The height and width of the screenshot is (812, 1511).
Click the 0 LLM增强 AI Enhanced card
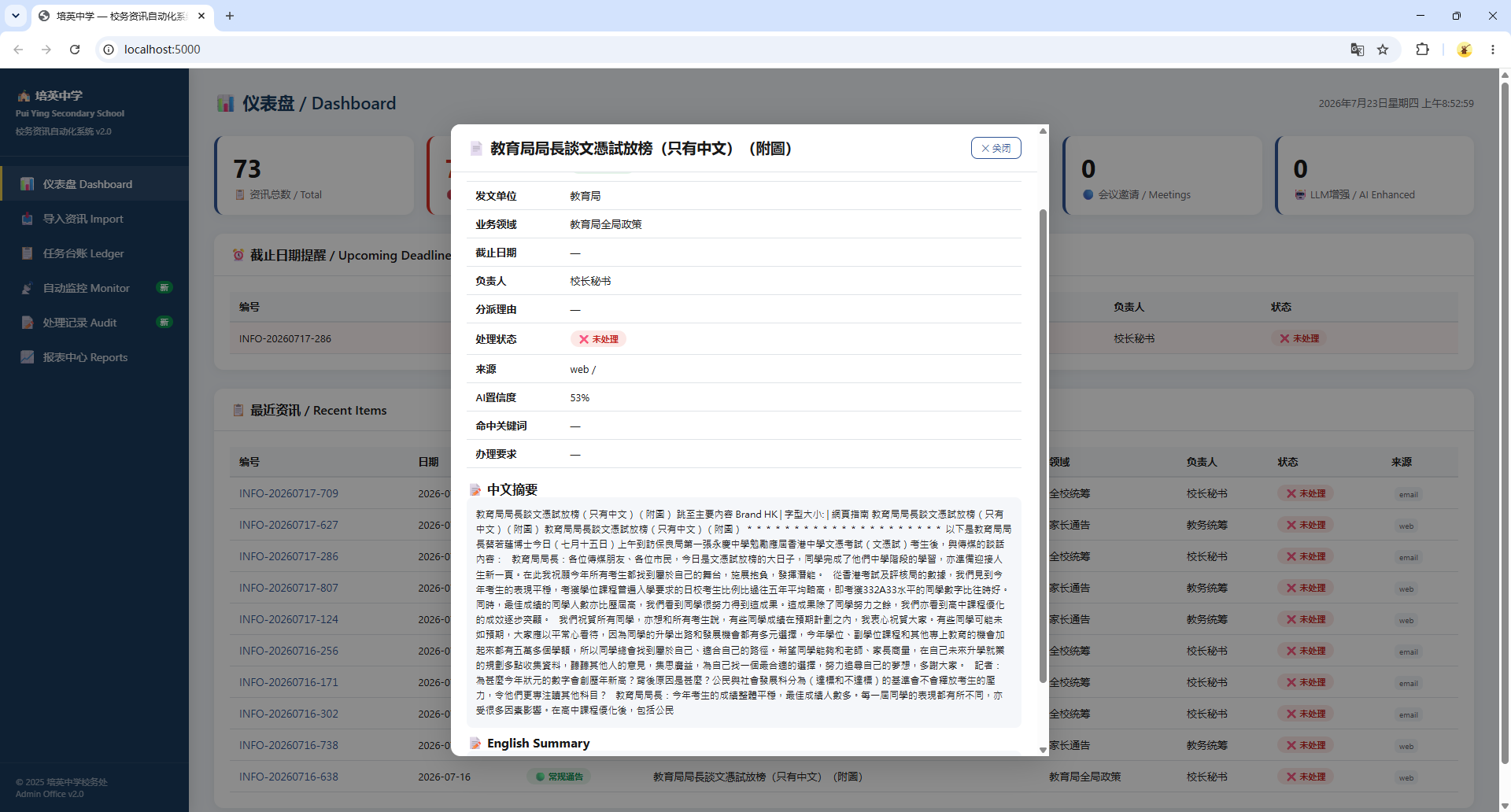coord(1374,175)
